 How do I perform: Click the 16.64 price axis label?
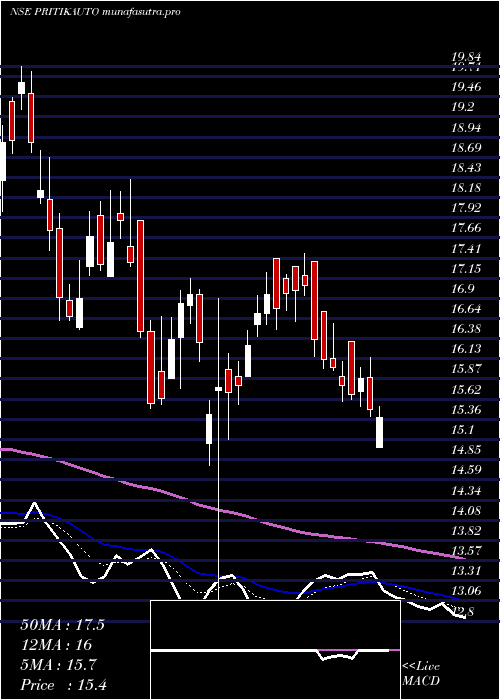tap(466, 309)
